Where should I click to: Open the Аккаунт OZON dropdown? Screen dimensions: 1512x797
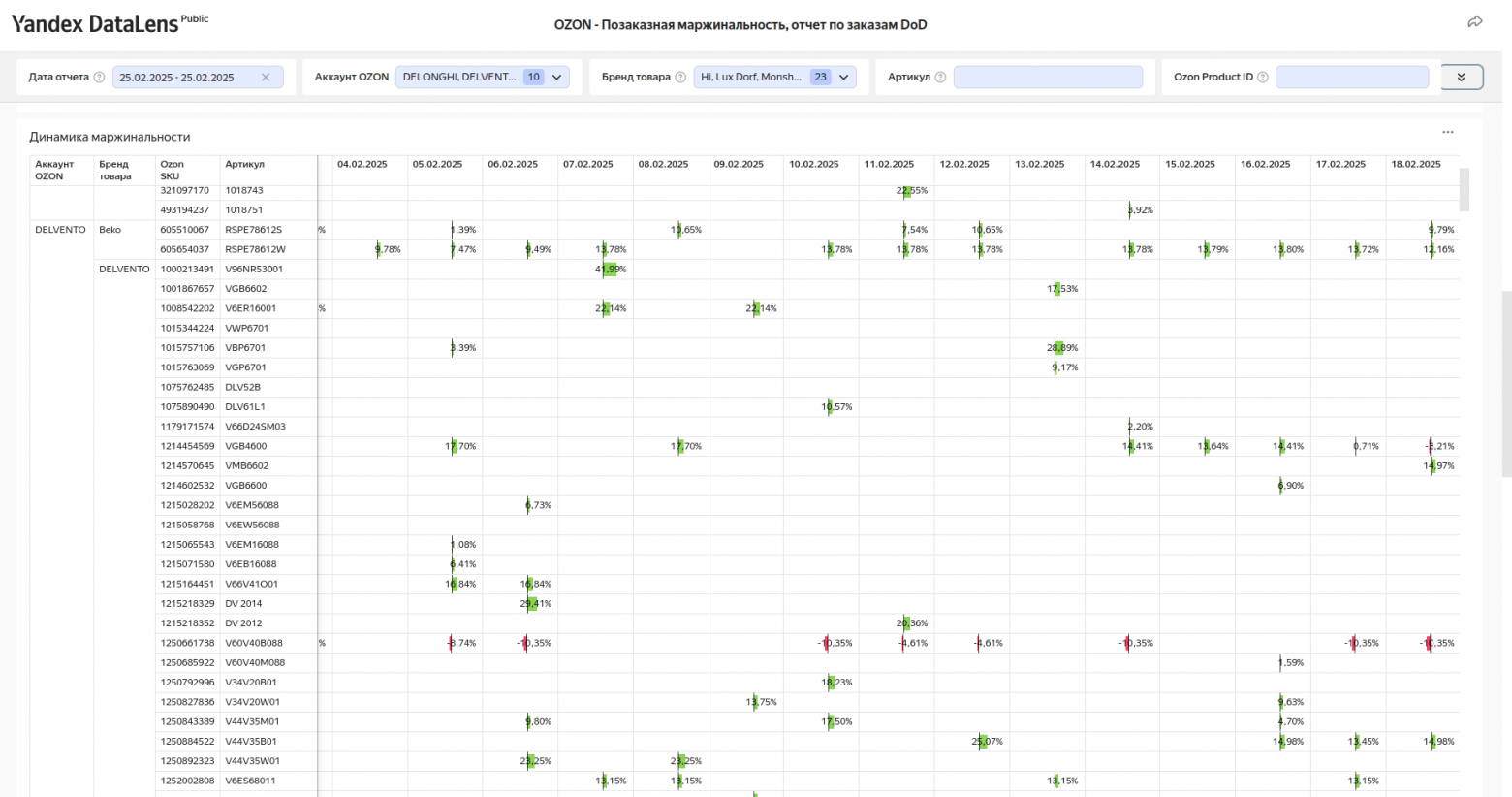point(482,78)
